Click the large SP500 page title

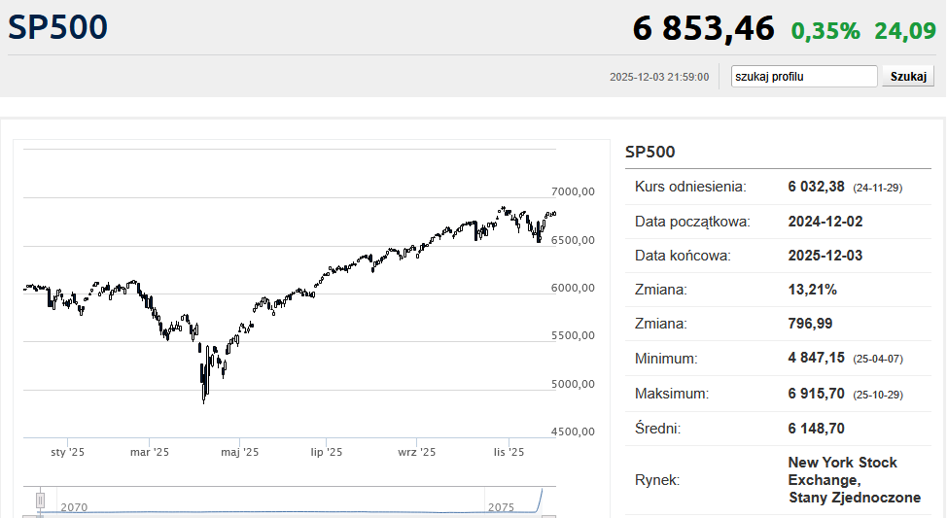[57, 27]
